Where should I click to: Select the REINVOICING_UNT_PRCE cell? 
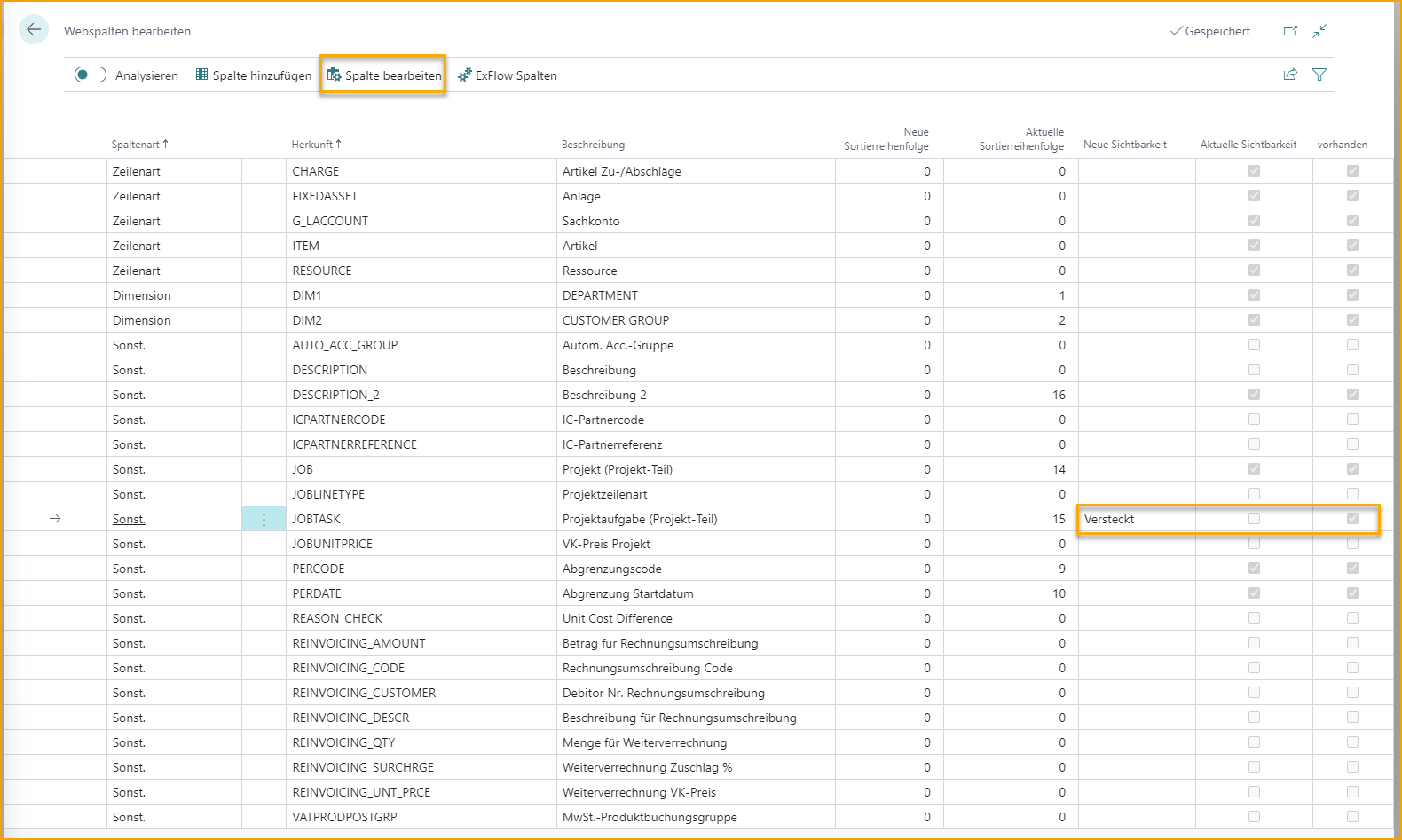coord(421,792)
